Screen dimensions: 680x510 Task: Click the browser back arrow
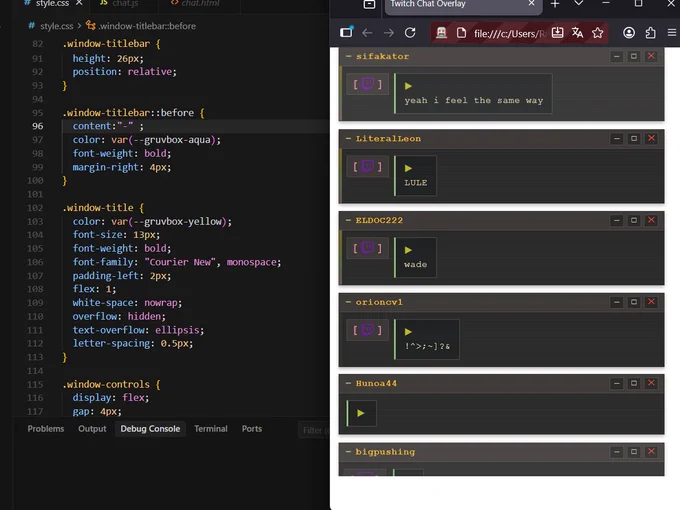pos(367,33)
